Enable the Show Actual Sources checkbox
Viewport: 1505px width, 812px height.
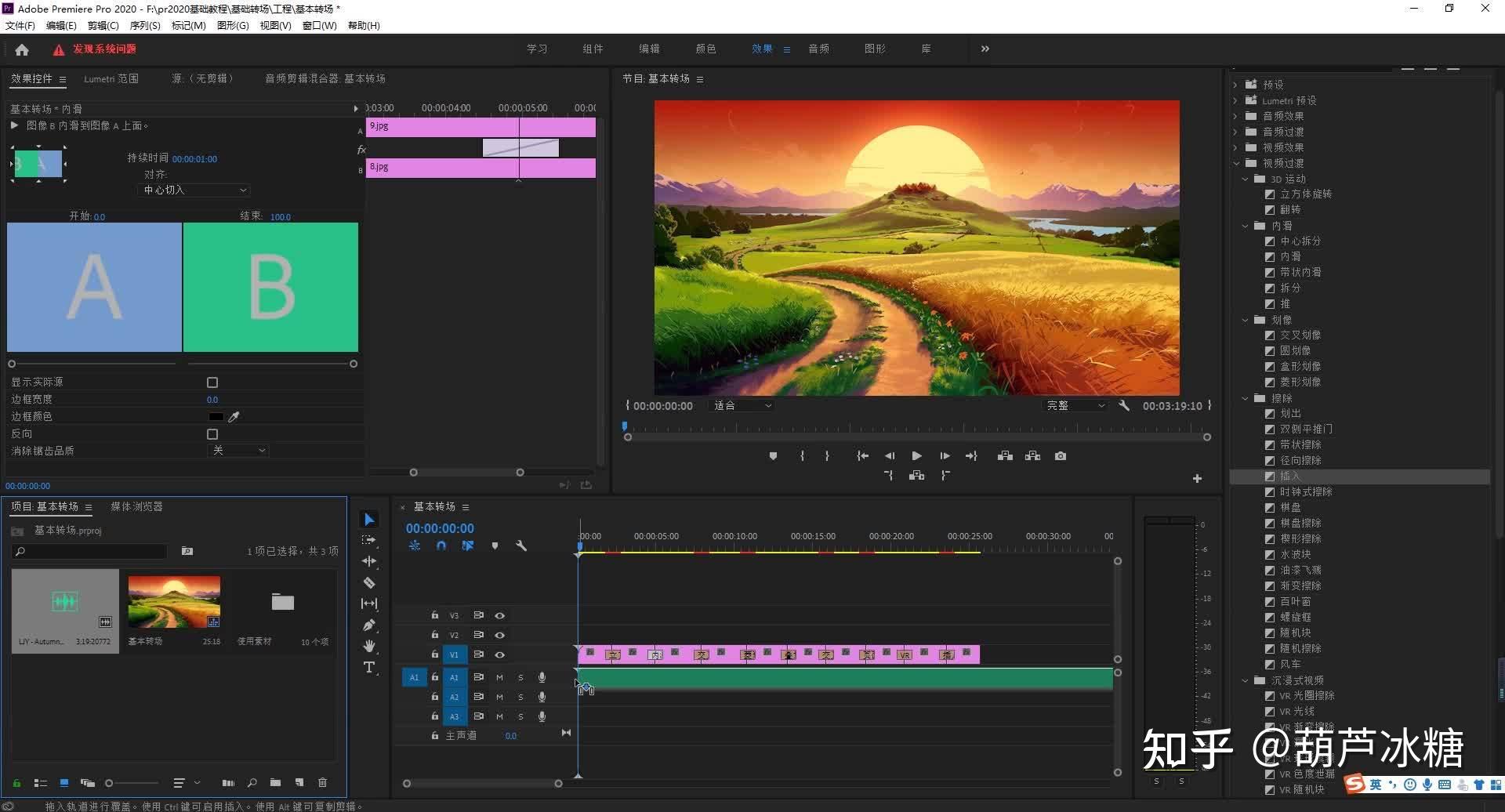point(212,382)
